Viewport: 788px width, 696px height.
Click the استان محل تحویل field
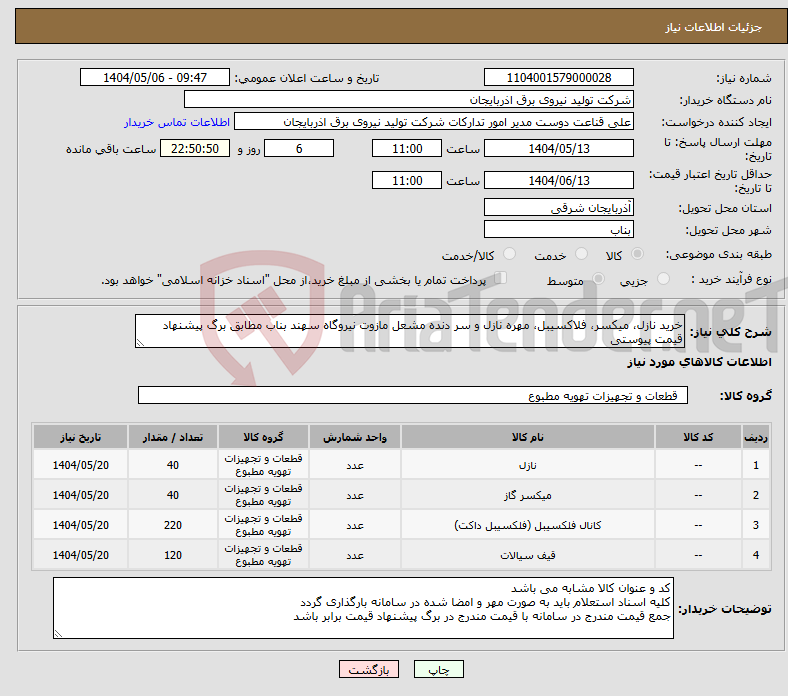coord(558,208)
